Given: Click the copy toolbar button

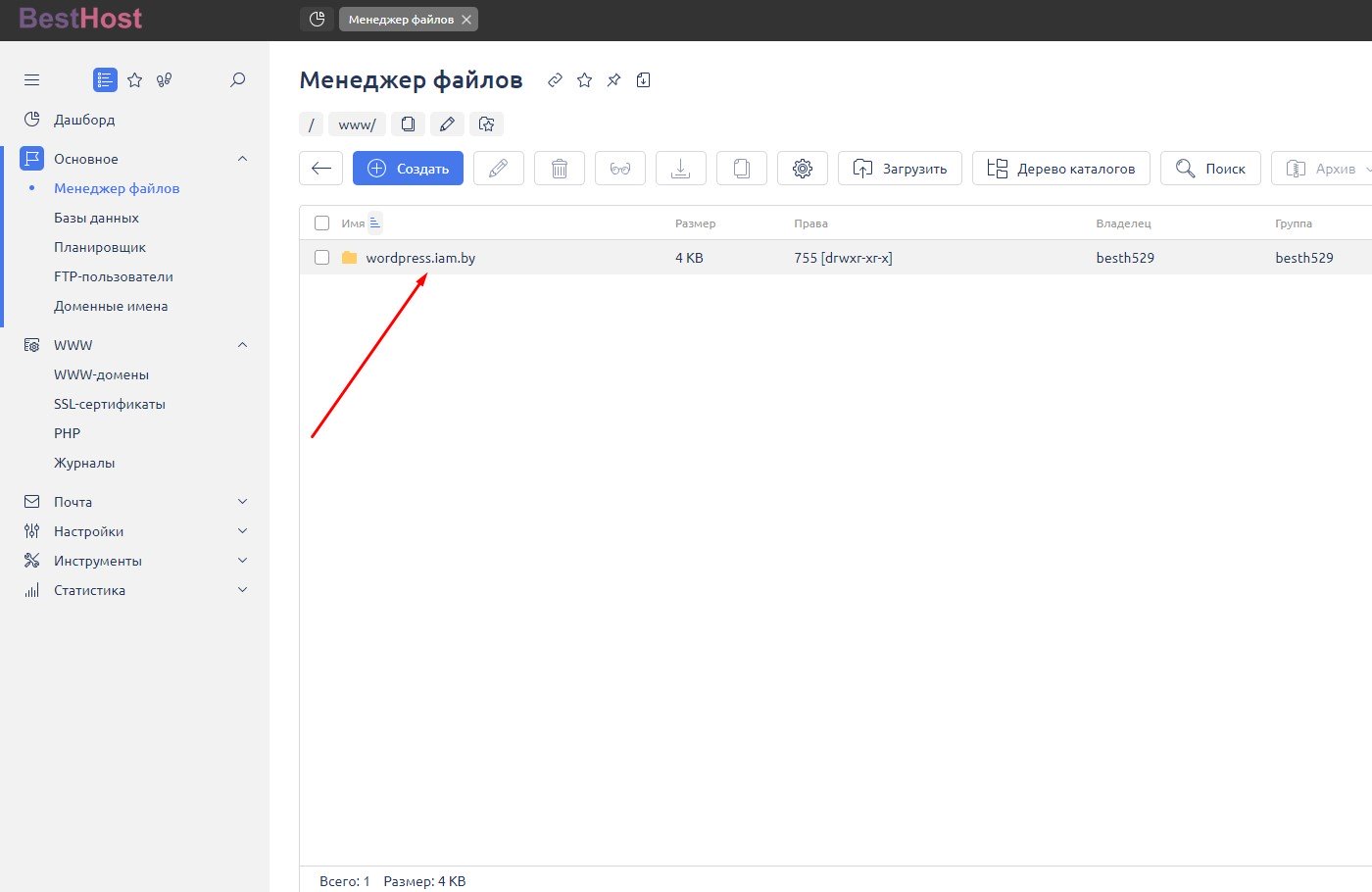Looking at the screenshot, I should point(742,169).
